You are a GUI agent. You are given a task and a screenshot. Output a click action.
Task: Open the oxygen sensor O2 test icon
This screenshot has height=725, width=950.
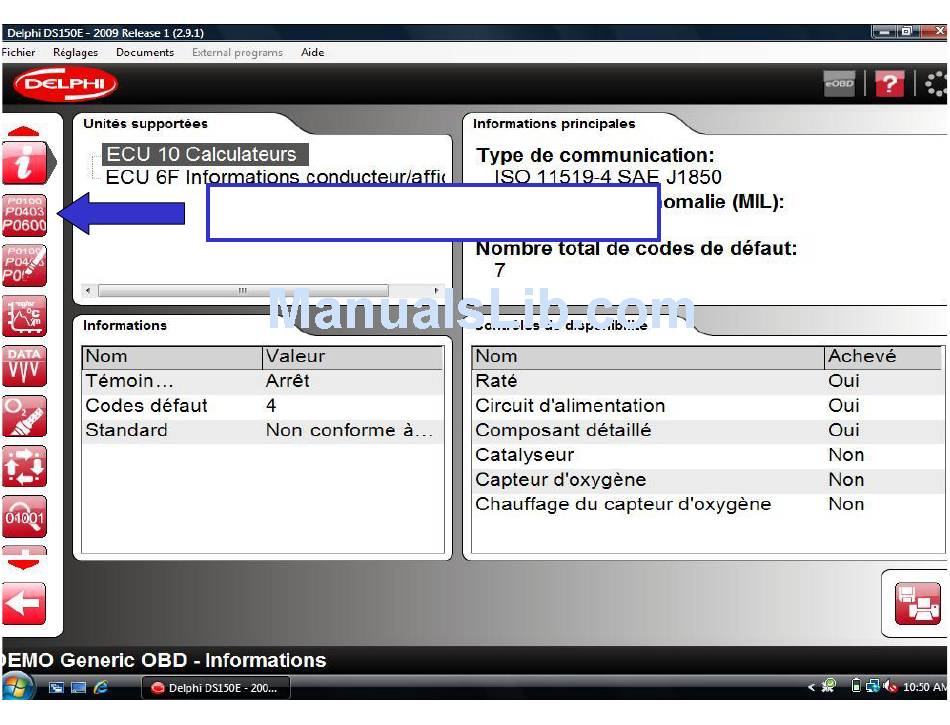24,416
